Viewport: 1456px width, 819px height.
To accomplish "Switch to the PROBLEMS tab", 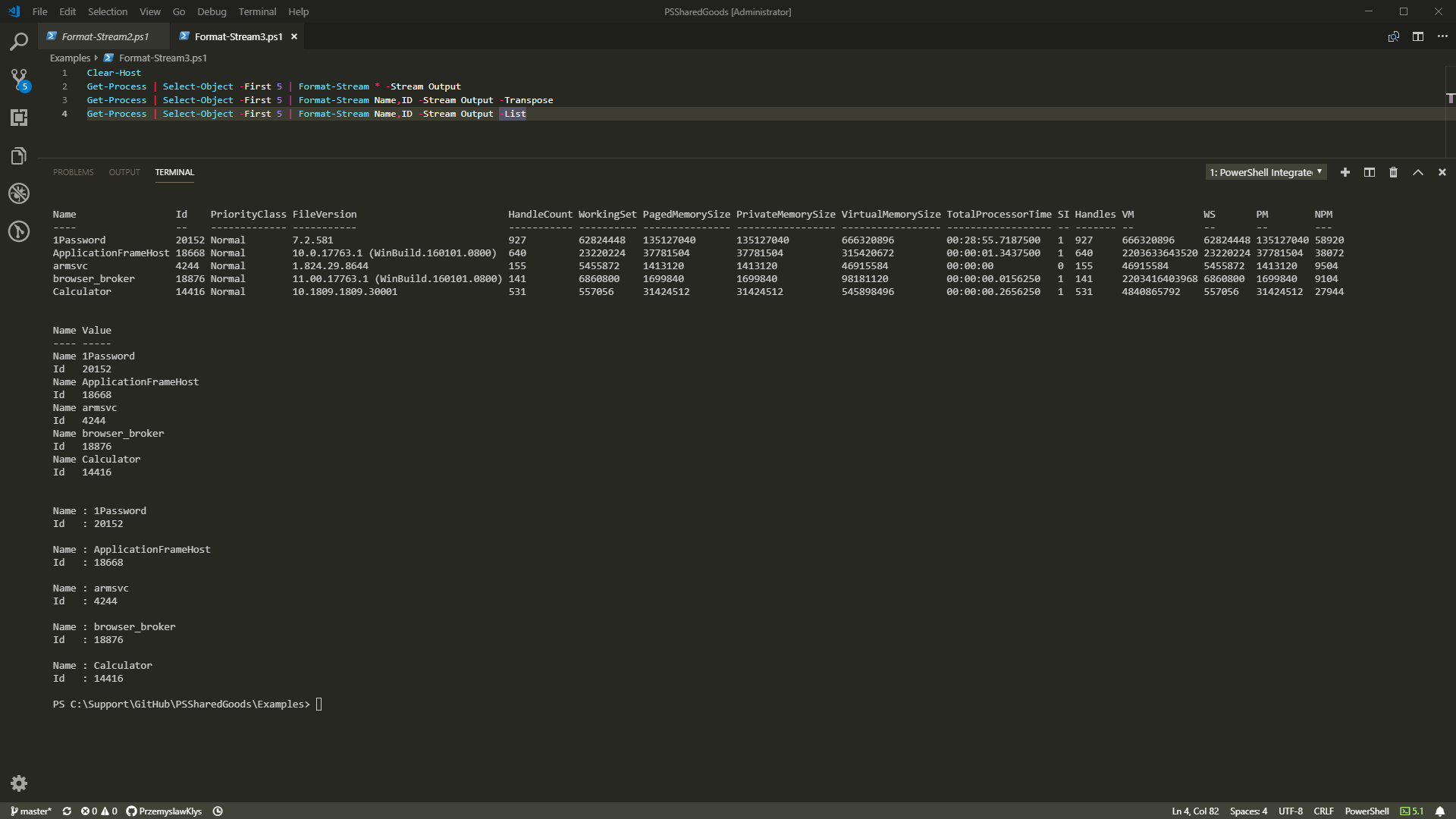I will 73,172.
